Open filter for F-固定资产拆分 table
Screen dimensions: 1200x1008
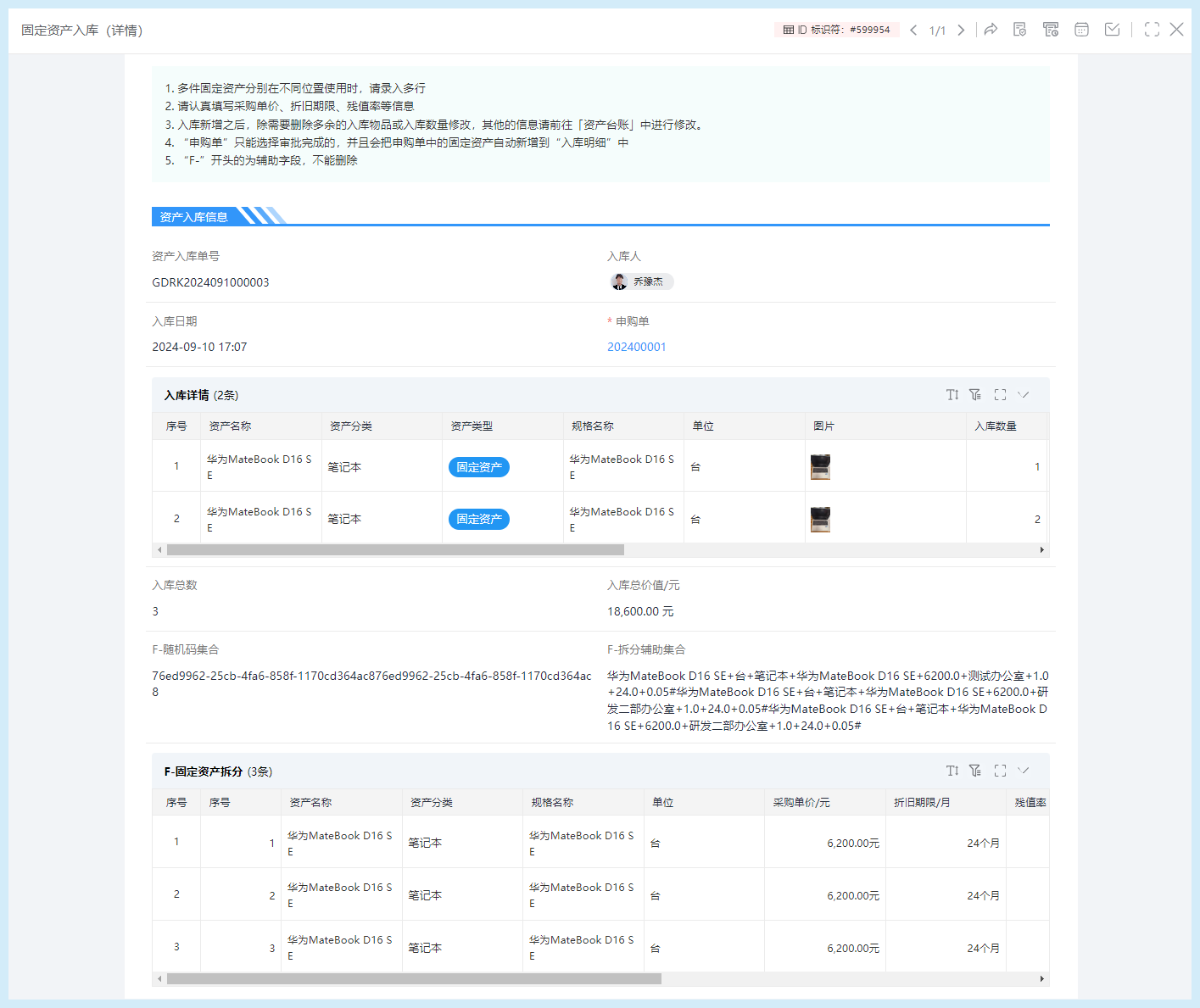(975, 771)
